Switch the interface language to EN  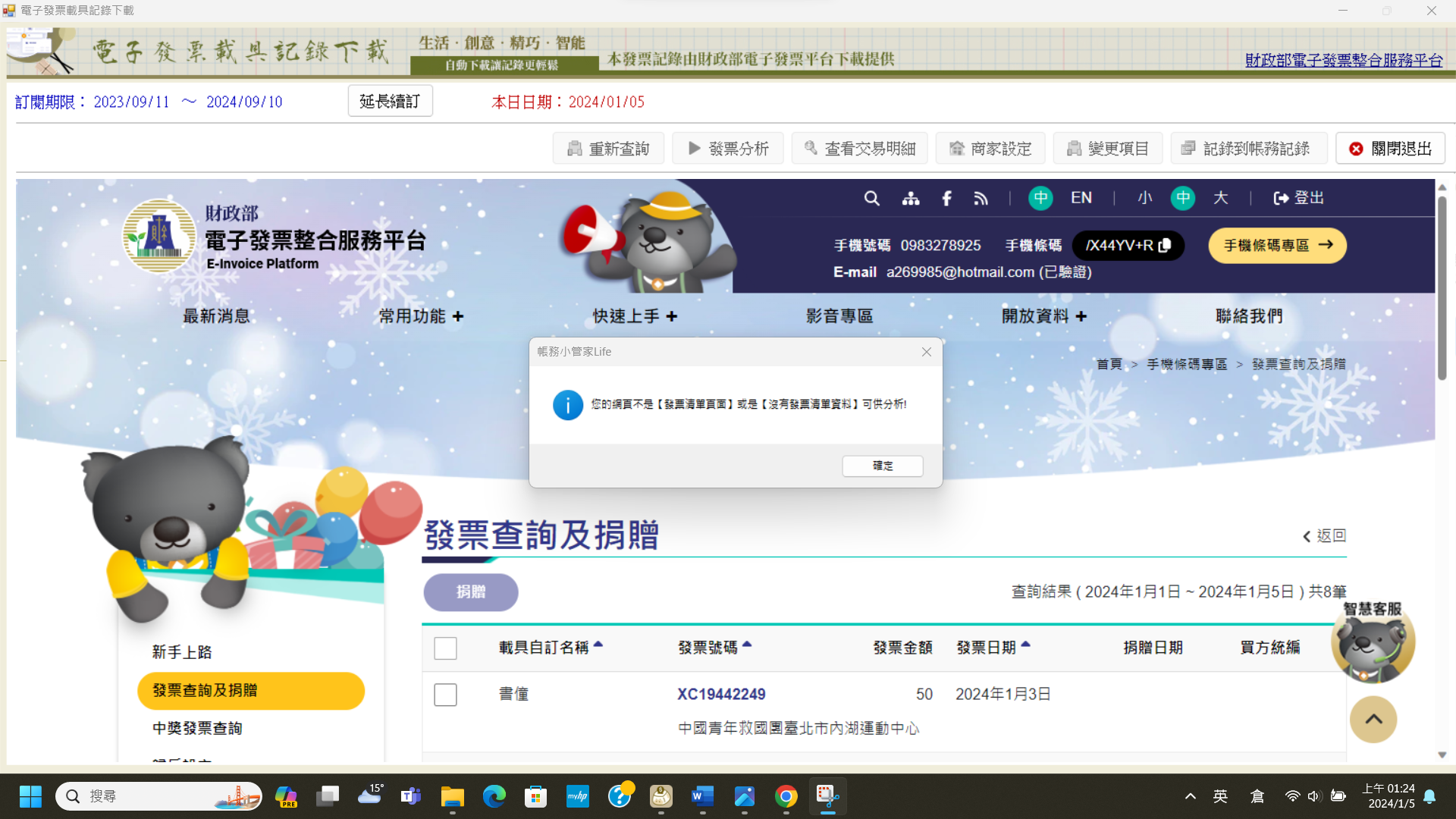point(1081,198)
